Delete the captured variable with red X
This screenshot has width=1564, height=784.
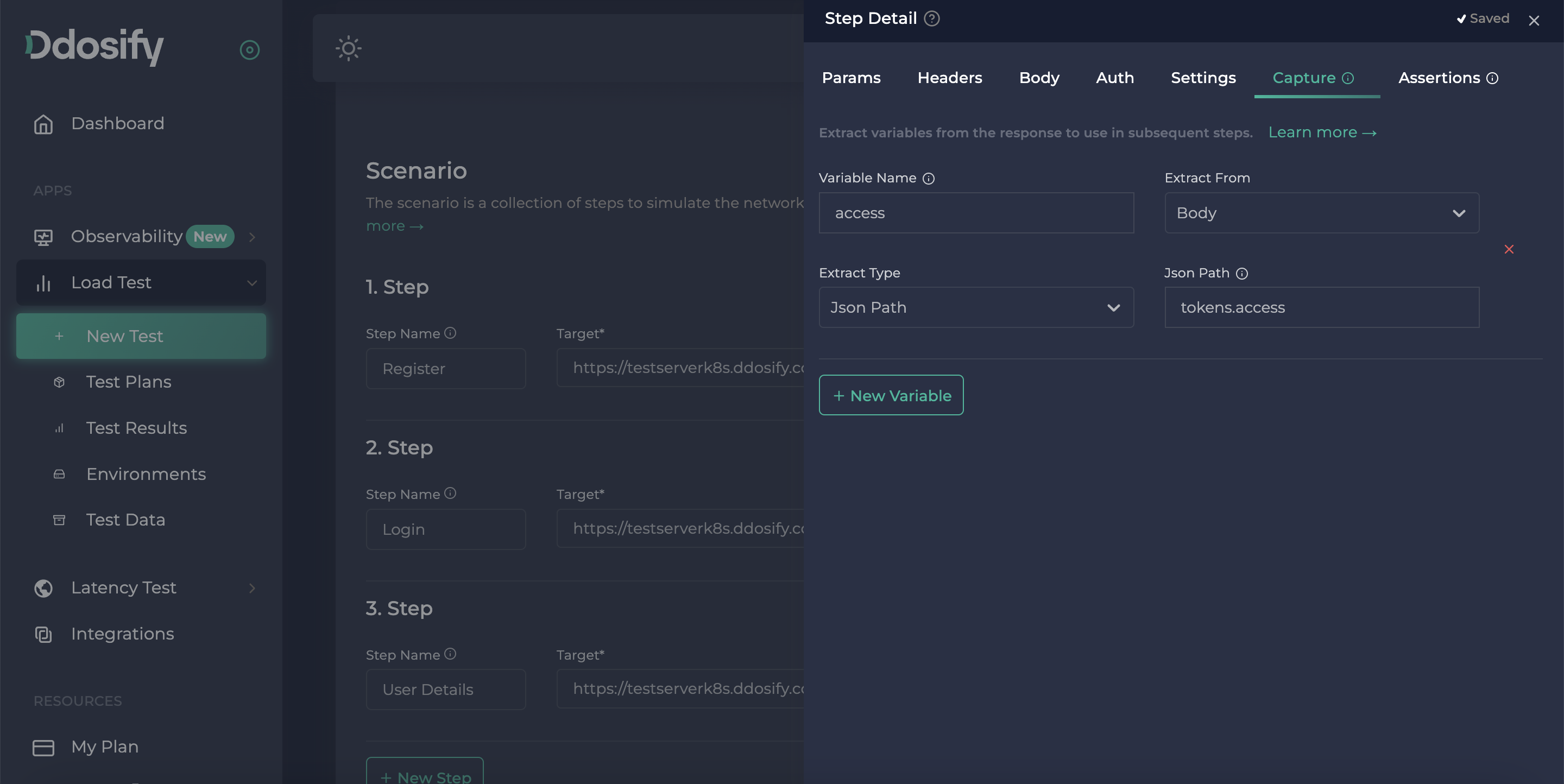pos(1509,249)
